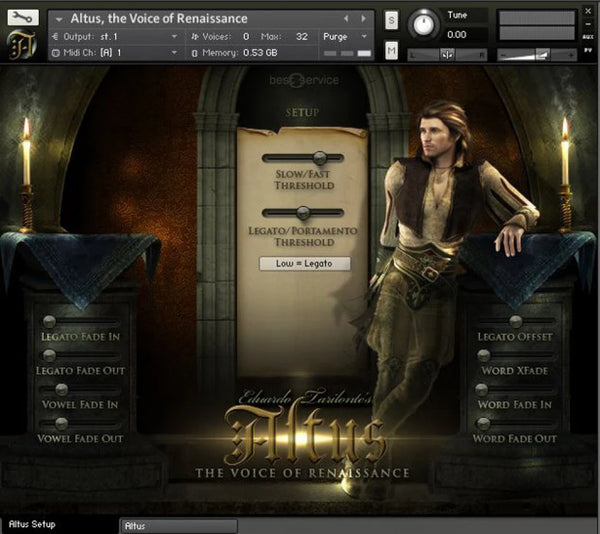Click the AUX button on right edge

590,35
